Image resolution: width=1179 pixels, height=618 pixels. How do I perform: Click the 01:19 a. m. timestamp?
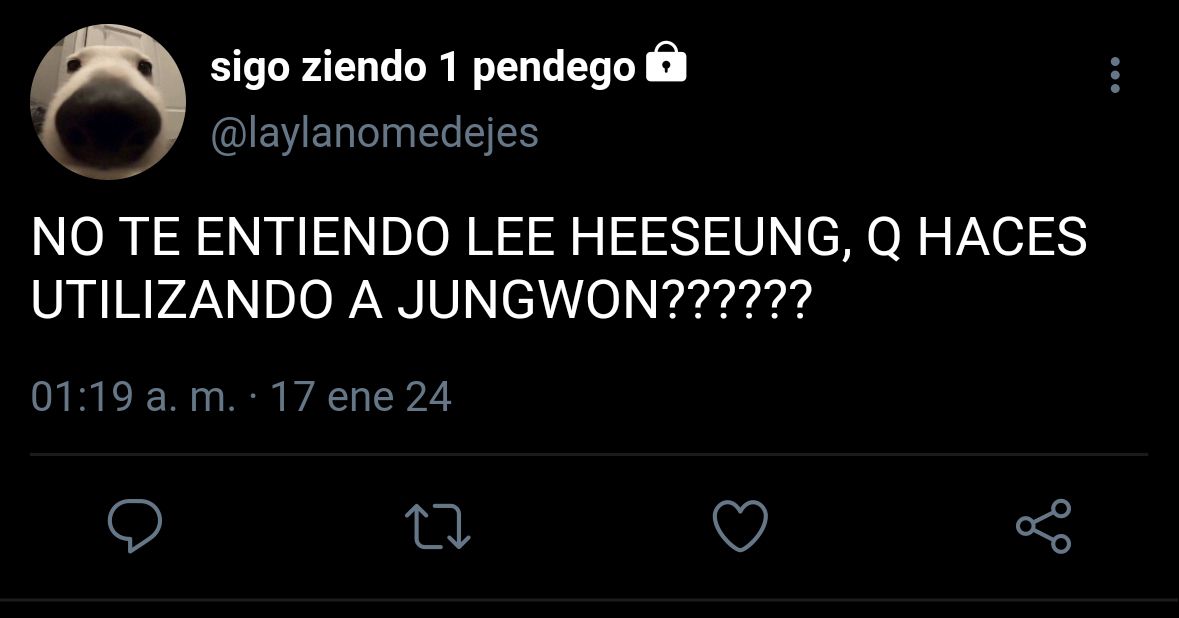pyautogui.click(x=133, y=397)
